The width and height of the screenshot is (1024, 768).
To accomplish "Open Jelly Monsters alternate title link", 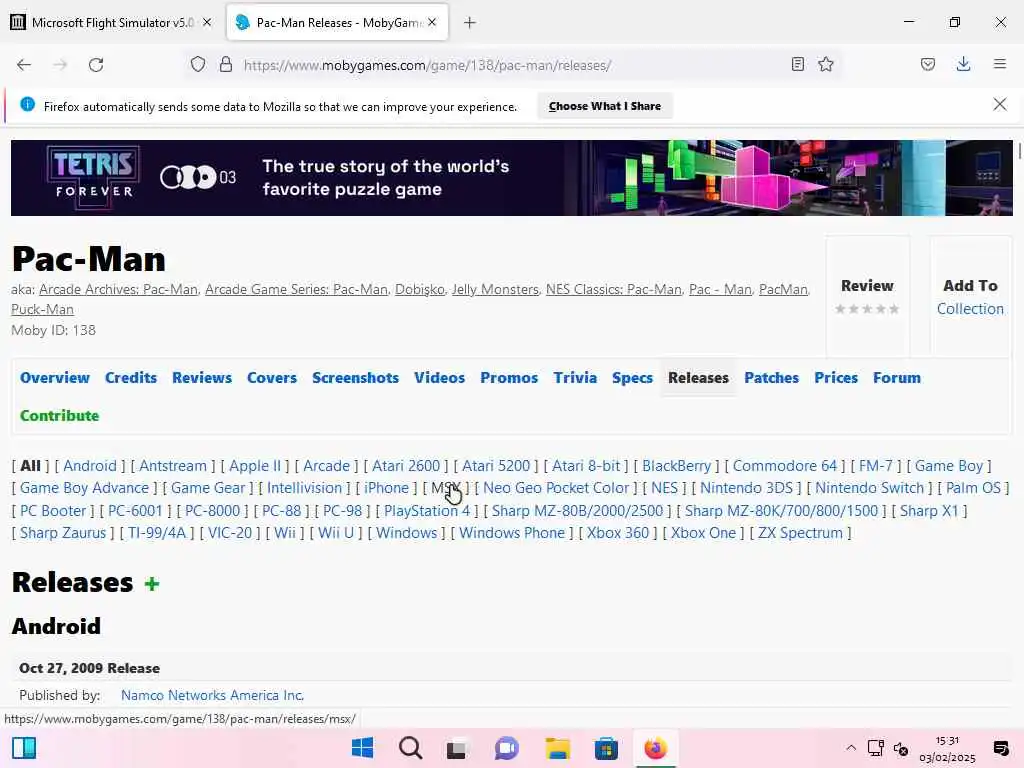I will tap(495, 289).
